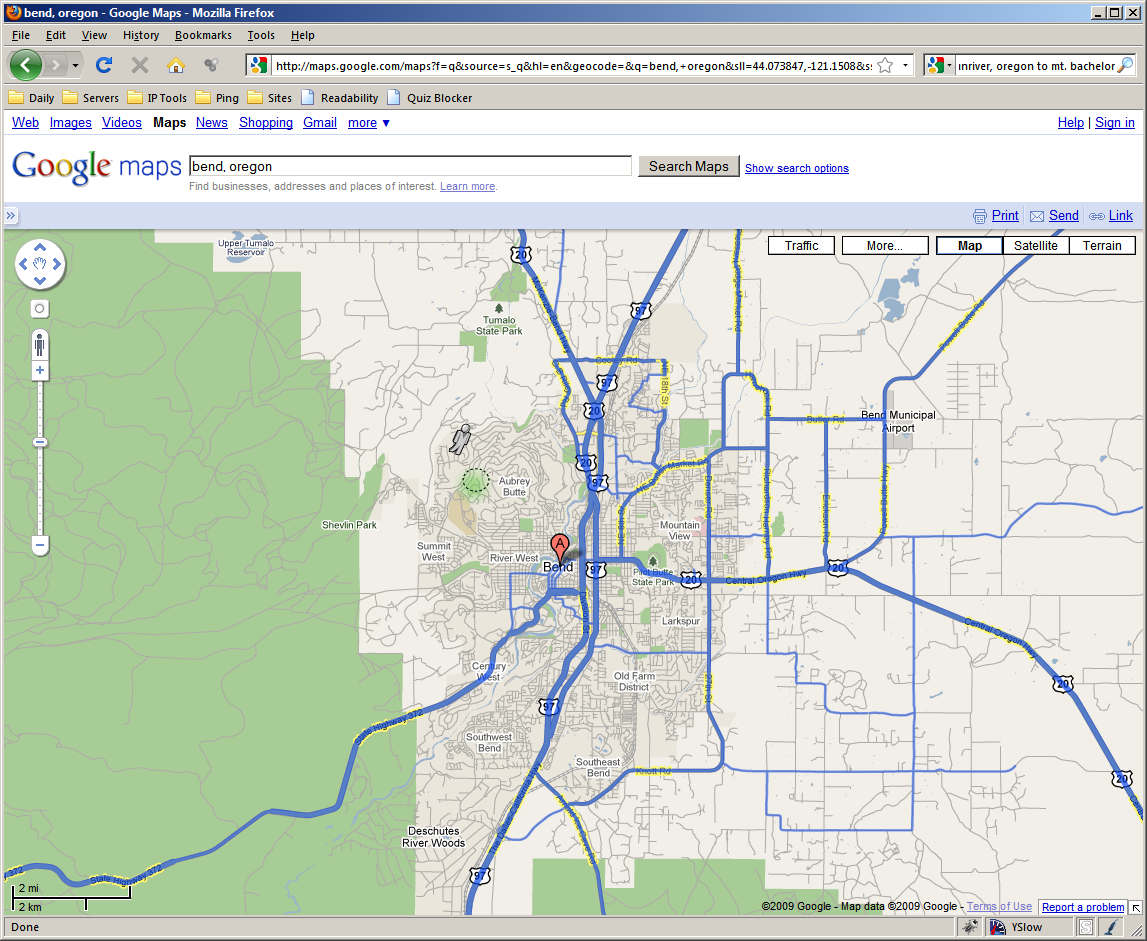
Task: Click the Firefox home icon
Action: point(175,65)
